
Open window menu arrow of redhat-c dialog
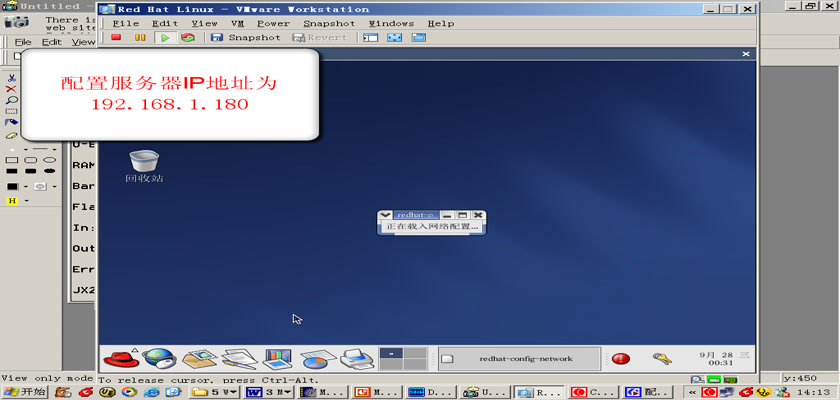coord(385,215)
